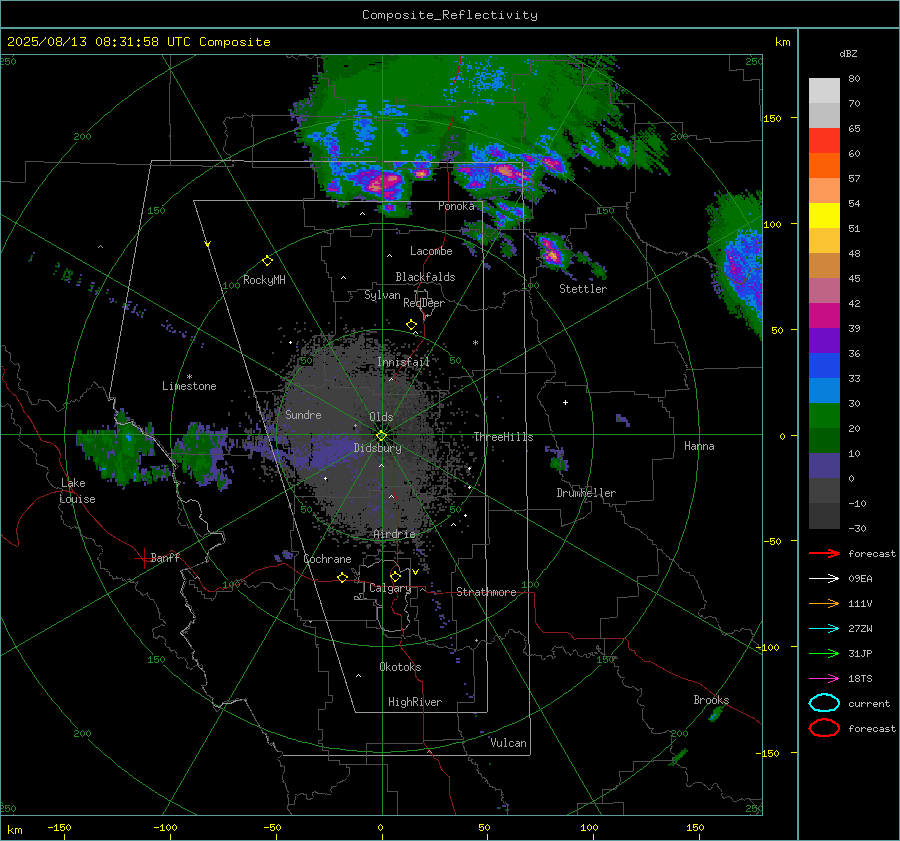Select the bright red 60-65 dBZ swatch
Screen dimensions: 900x841
824,141
